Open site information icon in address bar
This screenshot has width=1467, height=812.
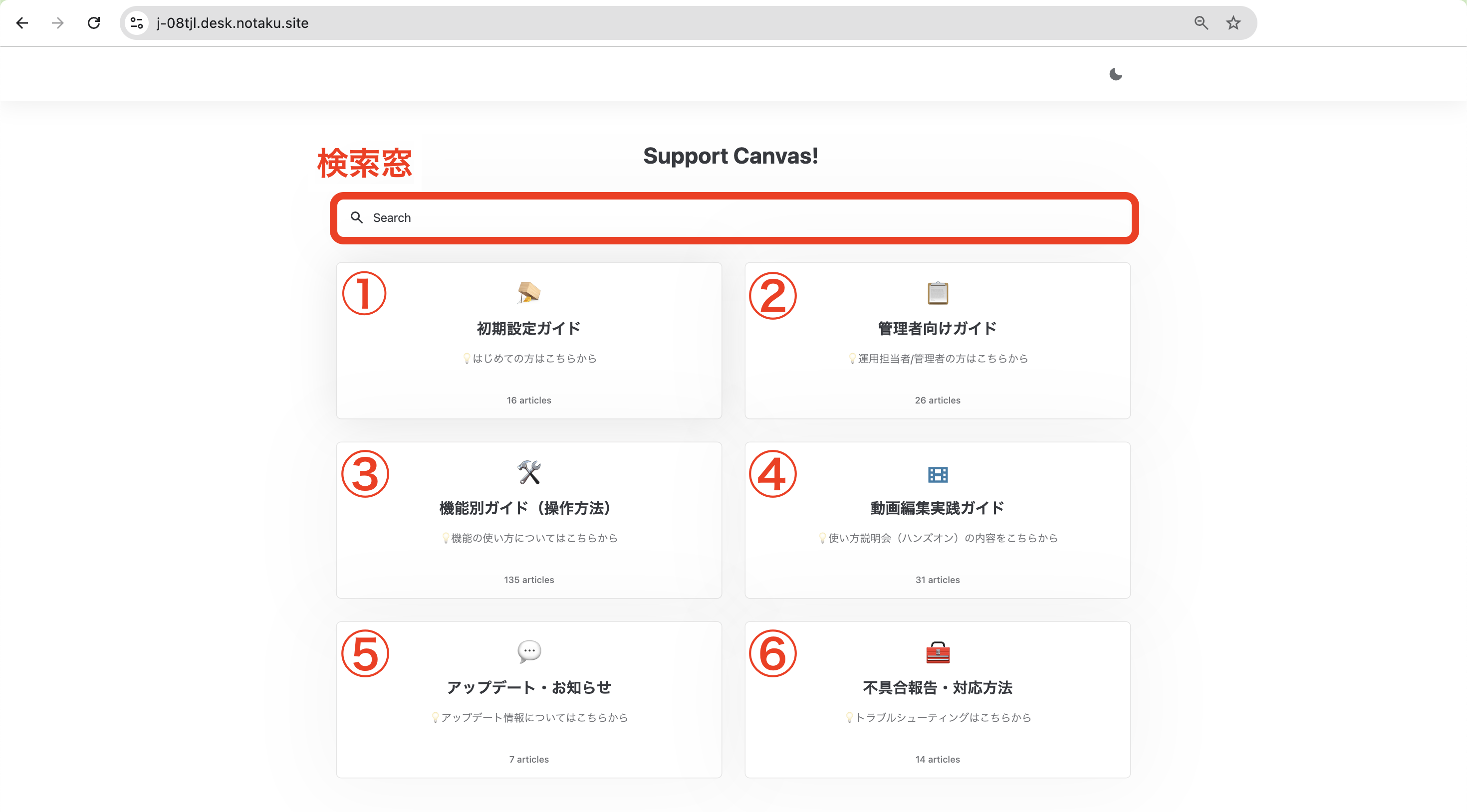(137, 23)
